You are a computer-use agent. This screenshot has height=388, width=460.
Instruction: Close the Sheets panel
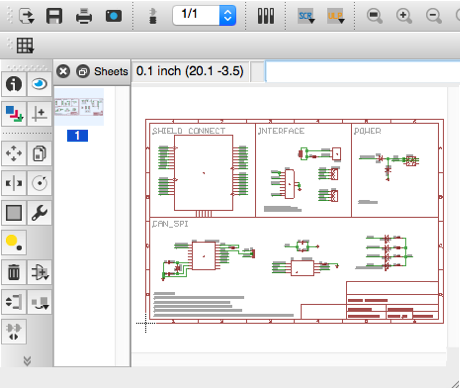click(63, 71)
